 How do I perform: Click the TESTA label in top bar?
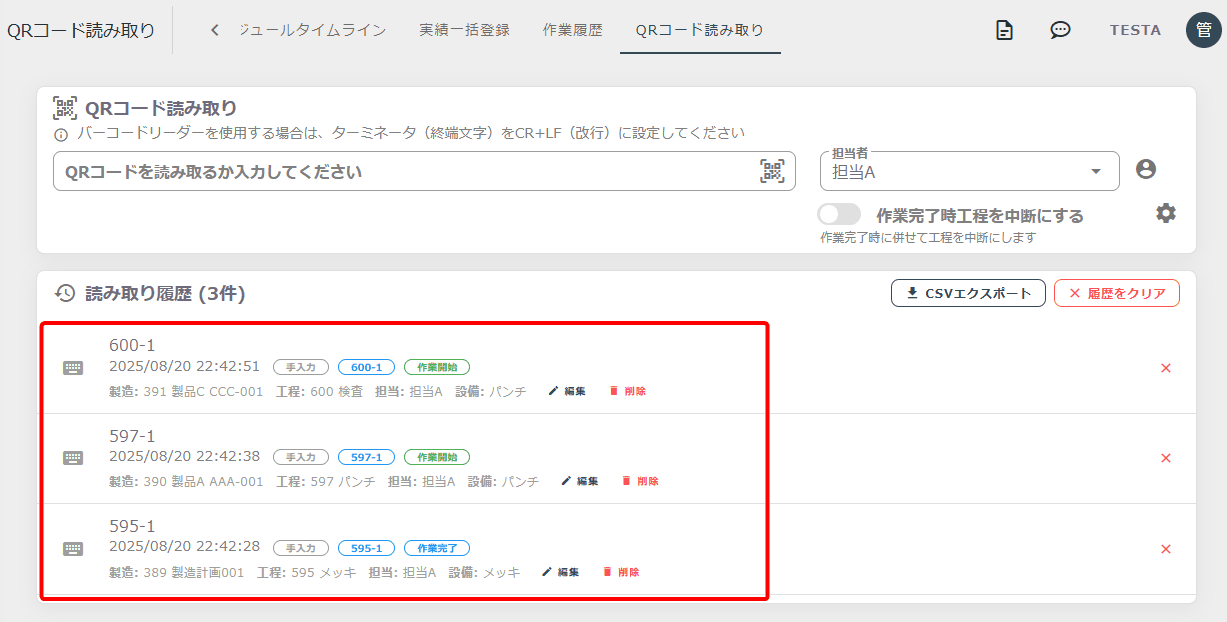tap(1135, 30)
